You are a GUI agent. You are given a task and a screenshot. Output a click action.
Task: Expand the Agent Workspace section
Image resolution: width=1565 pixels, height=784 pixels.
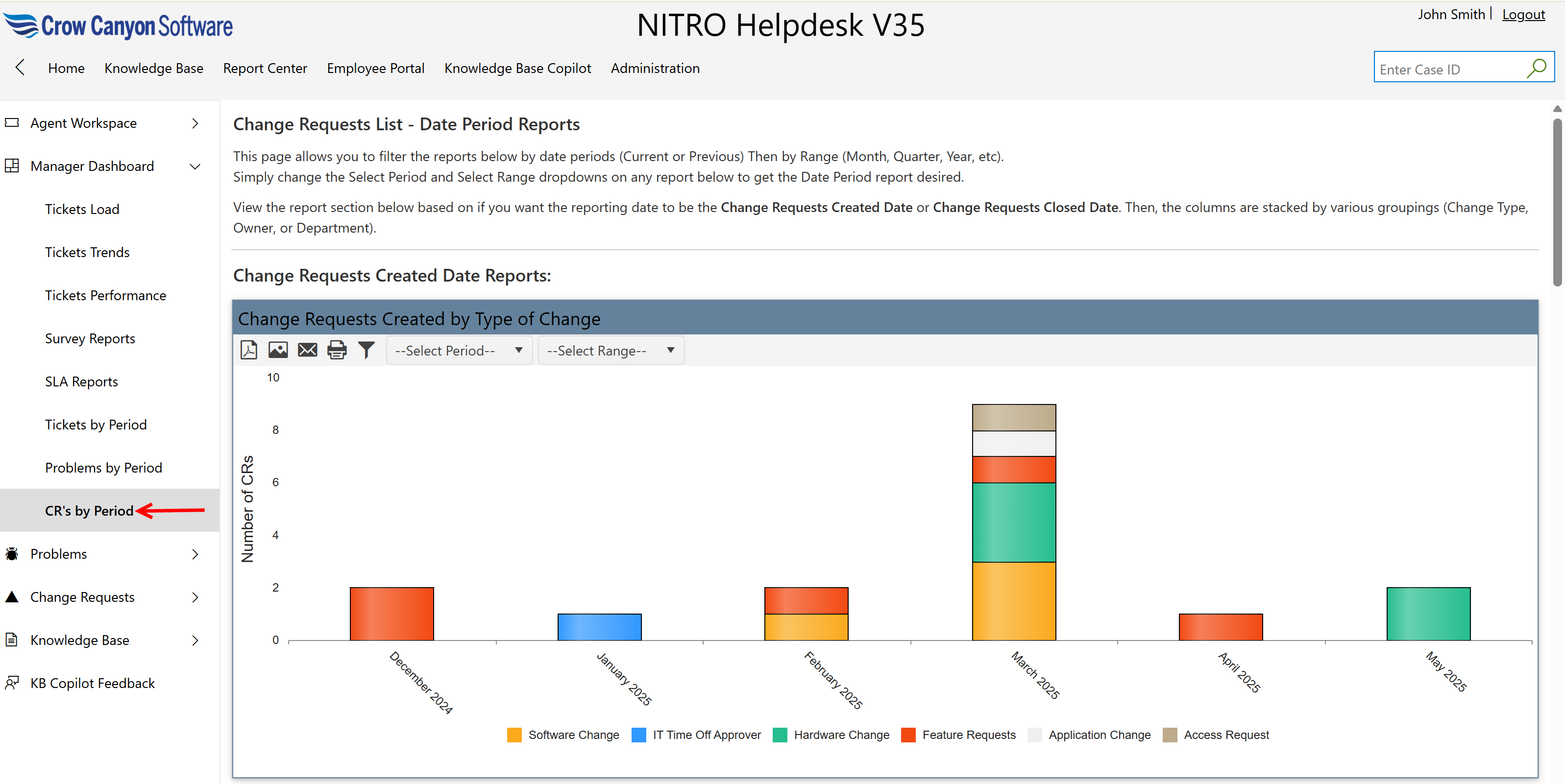point(195,123)
